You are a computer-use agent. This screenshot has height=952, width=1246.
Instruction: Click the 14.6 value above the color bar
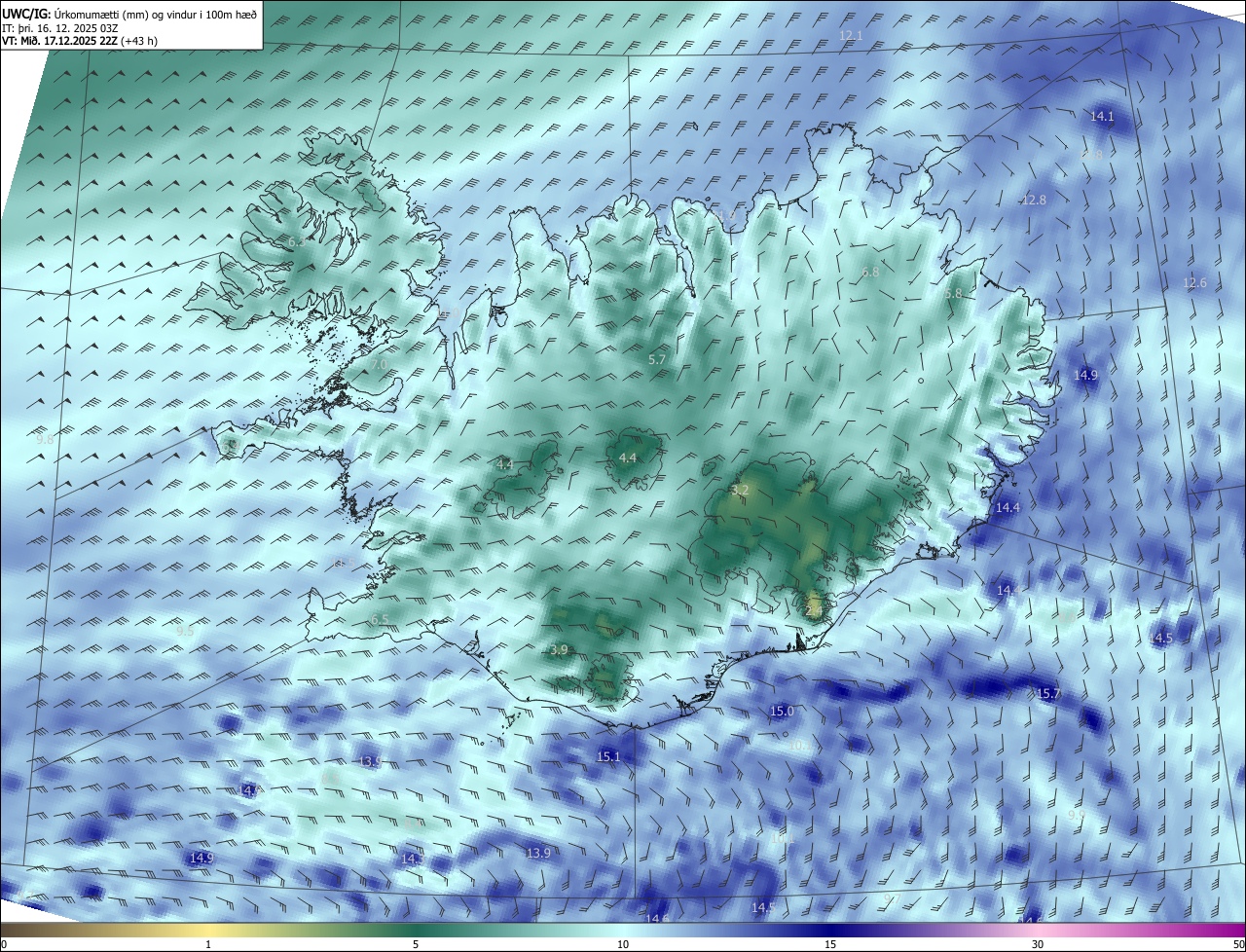click(x=658, y=918)
